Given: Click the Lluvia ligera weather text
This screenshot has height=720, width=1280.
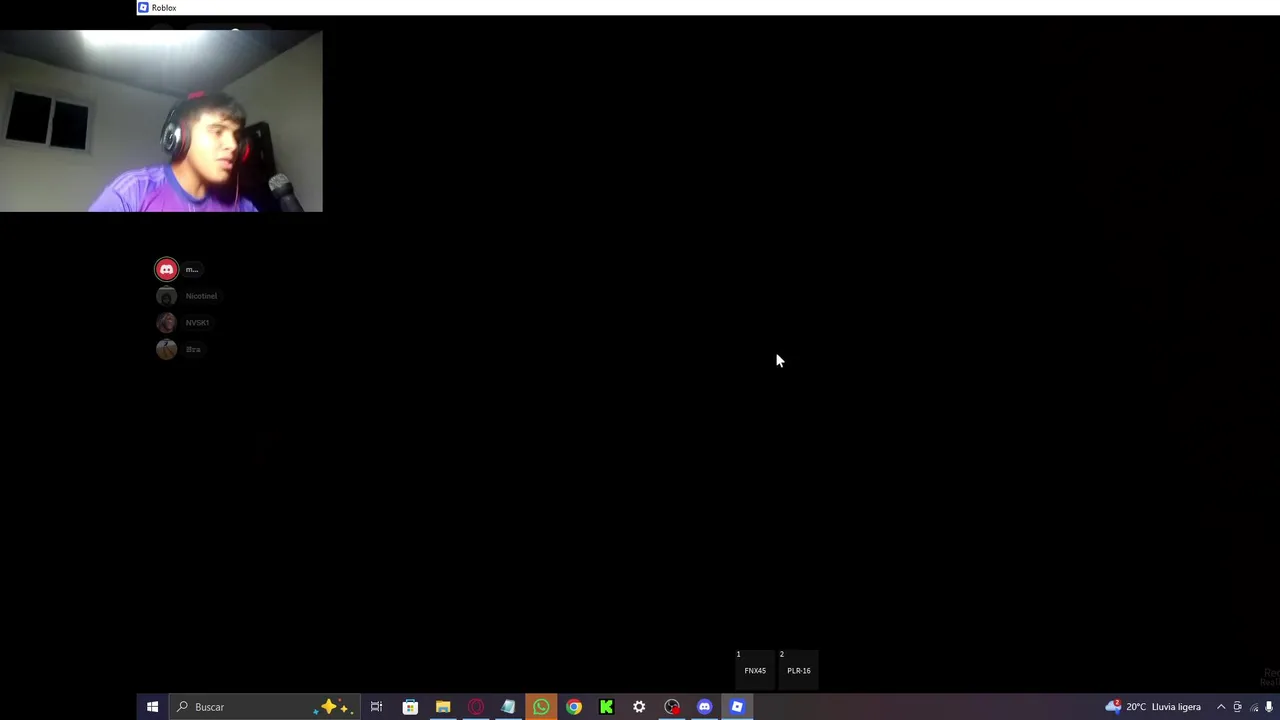Looking at the screenshot, I should click(1177, 707).
